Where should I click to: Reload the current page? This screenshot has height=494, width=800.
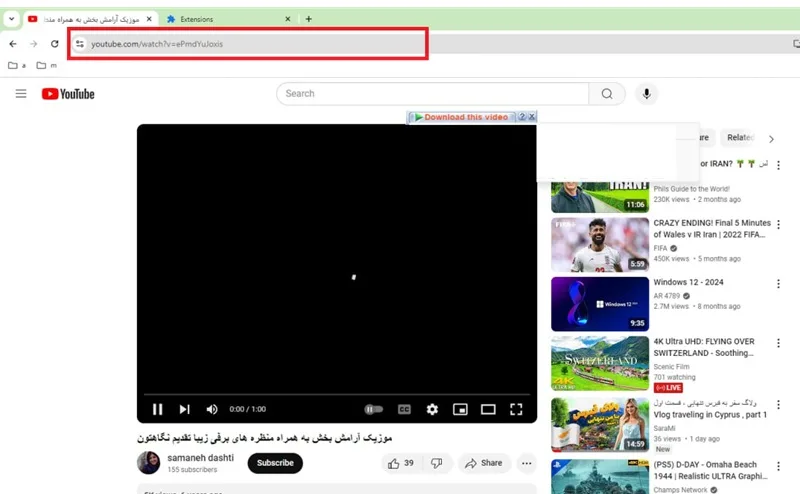point(55,44)
